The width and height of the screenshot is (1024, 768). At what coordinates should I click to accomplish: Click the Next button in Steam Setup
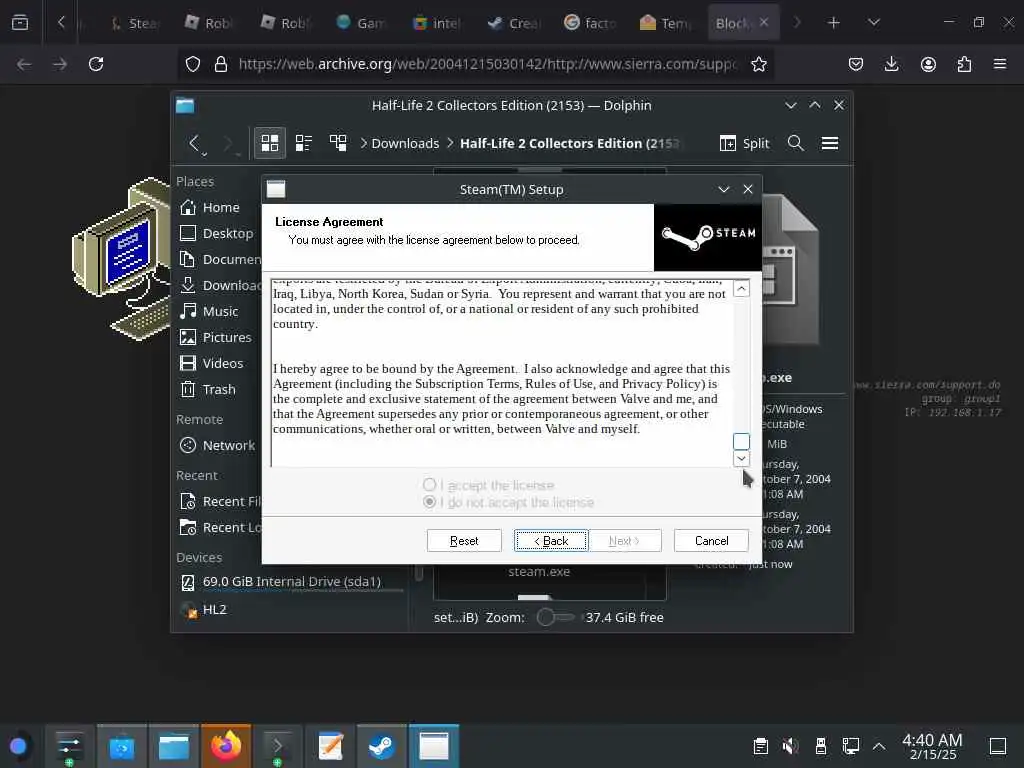(624, 541)
